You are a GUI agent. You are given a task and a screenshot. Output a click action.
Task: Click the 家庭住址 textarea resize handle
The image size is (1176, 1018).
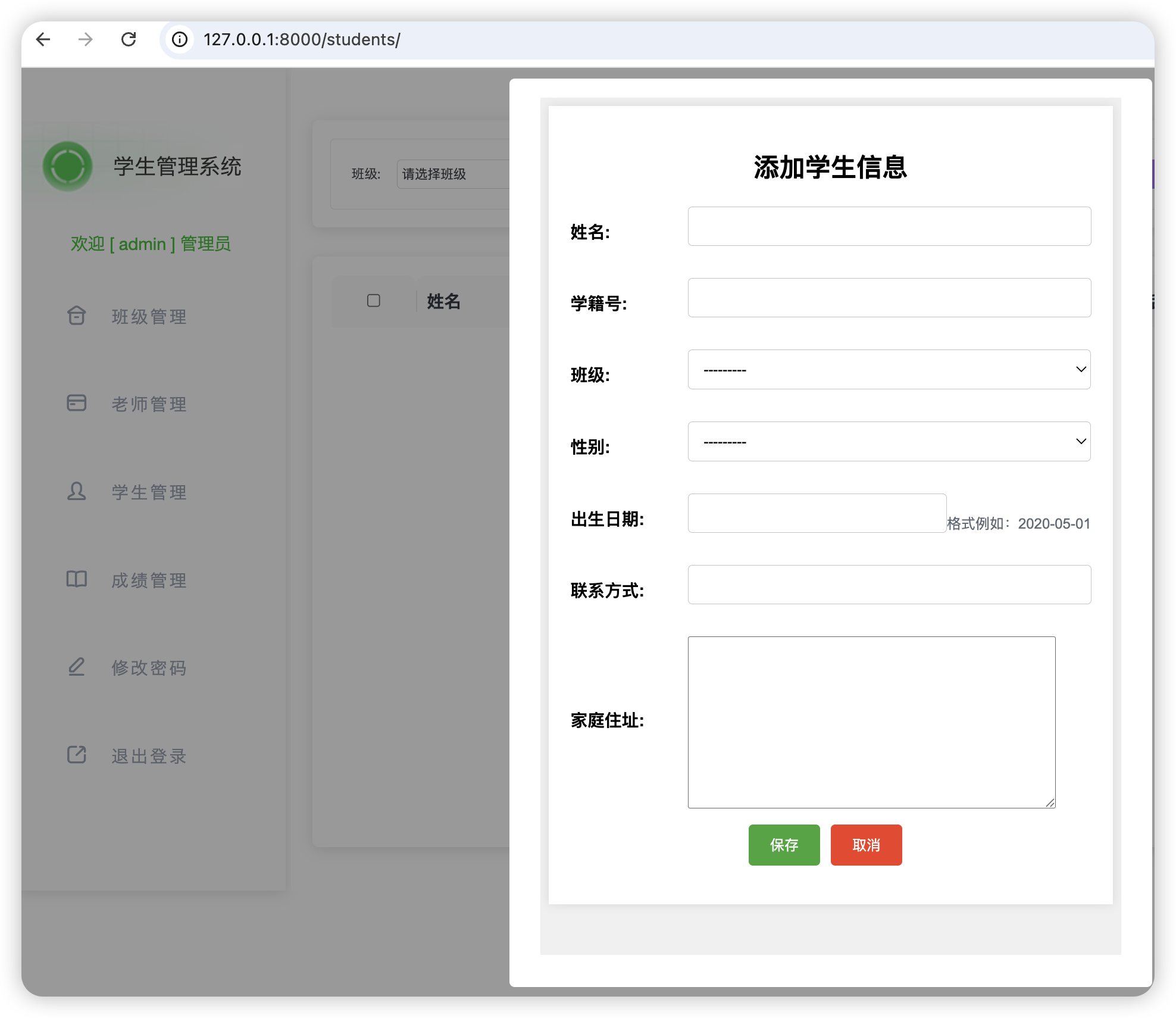tap(1050, 803)
